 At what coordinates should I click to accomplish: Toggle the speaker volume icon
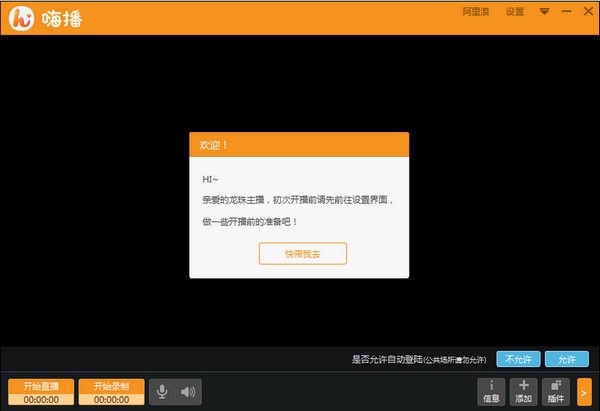coord(188,391)
